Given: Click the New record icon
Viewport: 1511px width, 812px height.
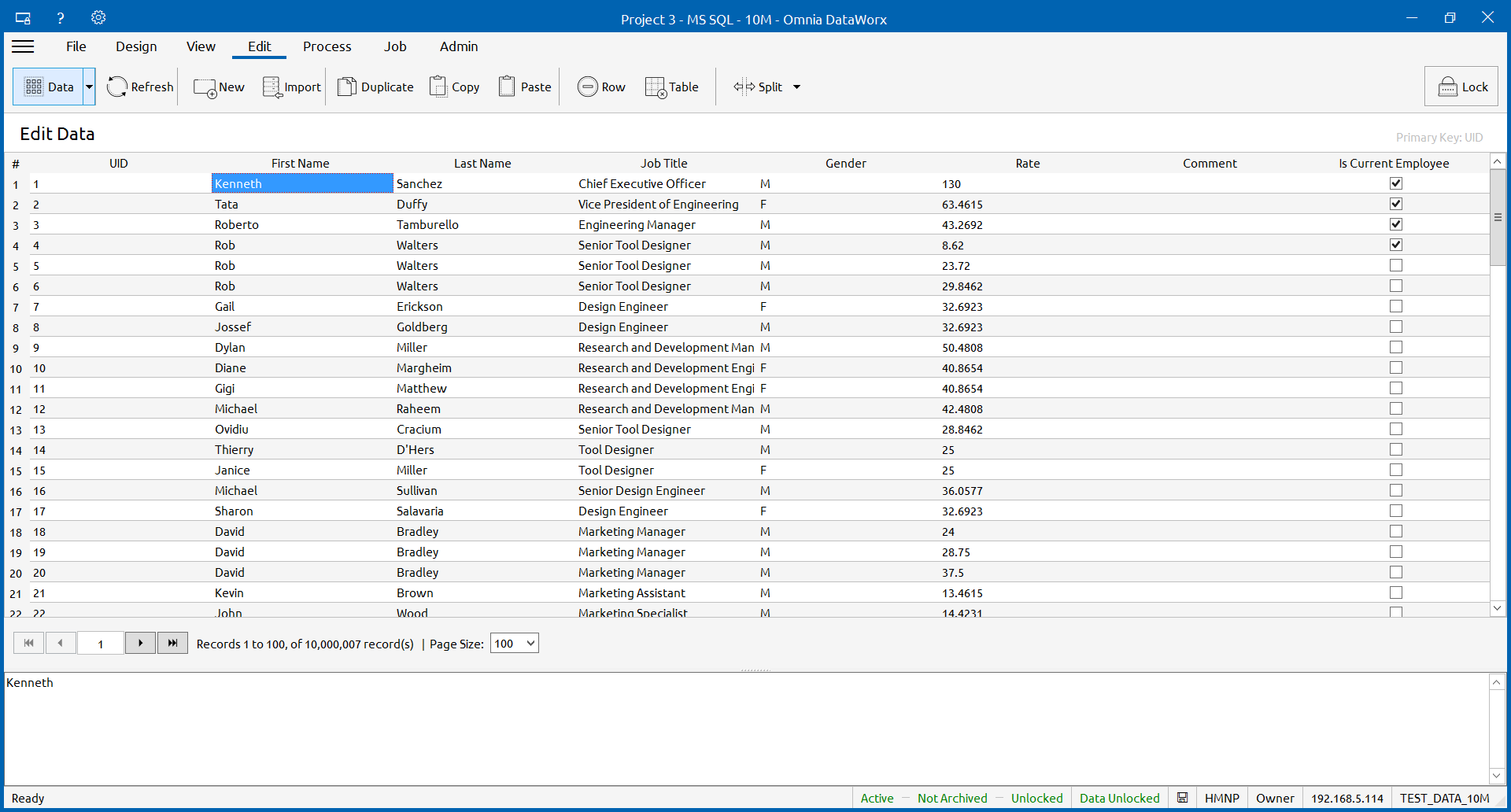Looking at the screenshot, I should coord(205,87).
